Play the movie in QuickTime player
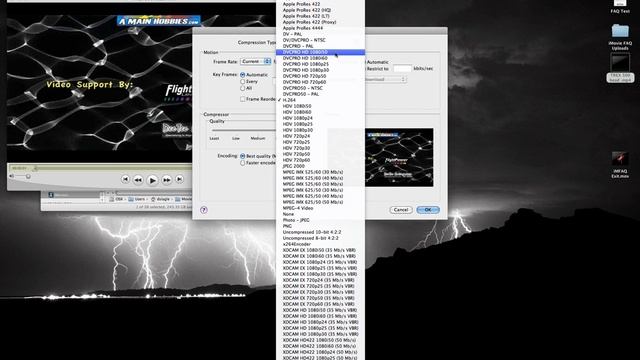 152,180
